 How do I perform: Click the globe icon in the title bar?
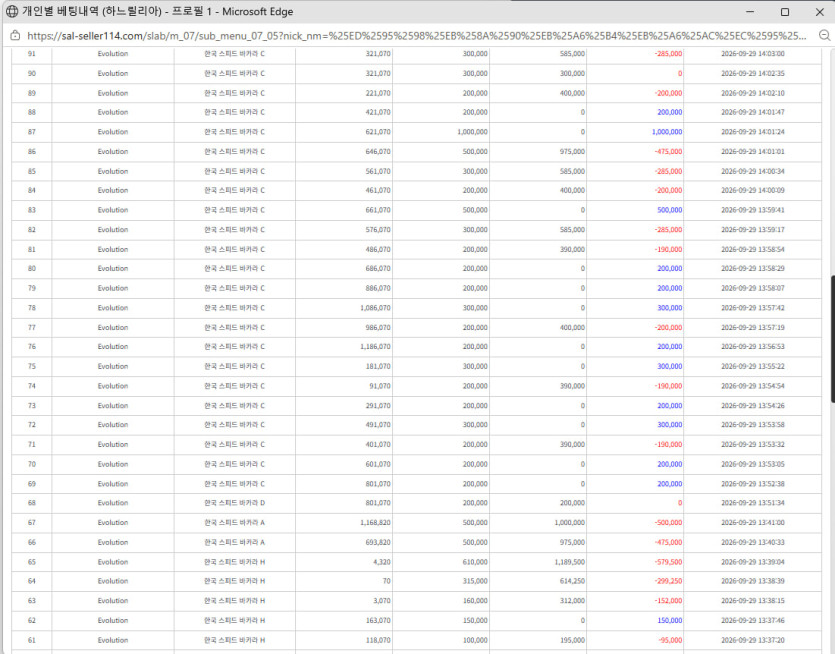tap(12, 12)
